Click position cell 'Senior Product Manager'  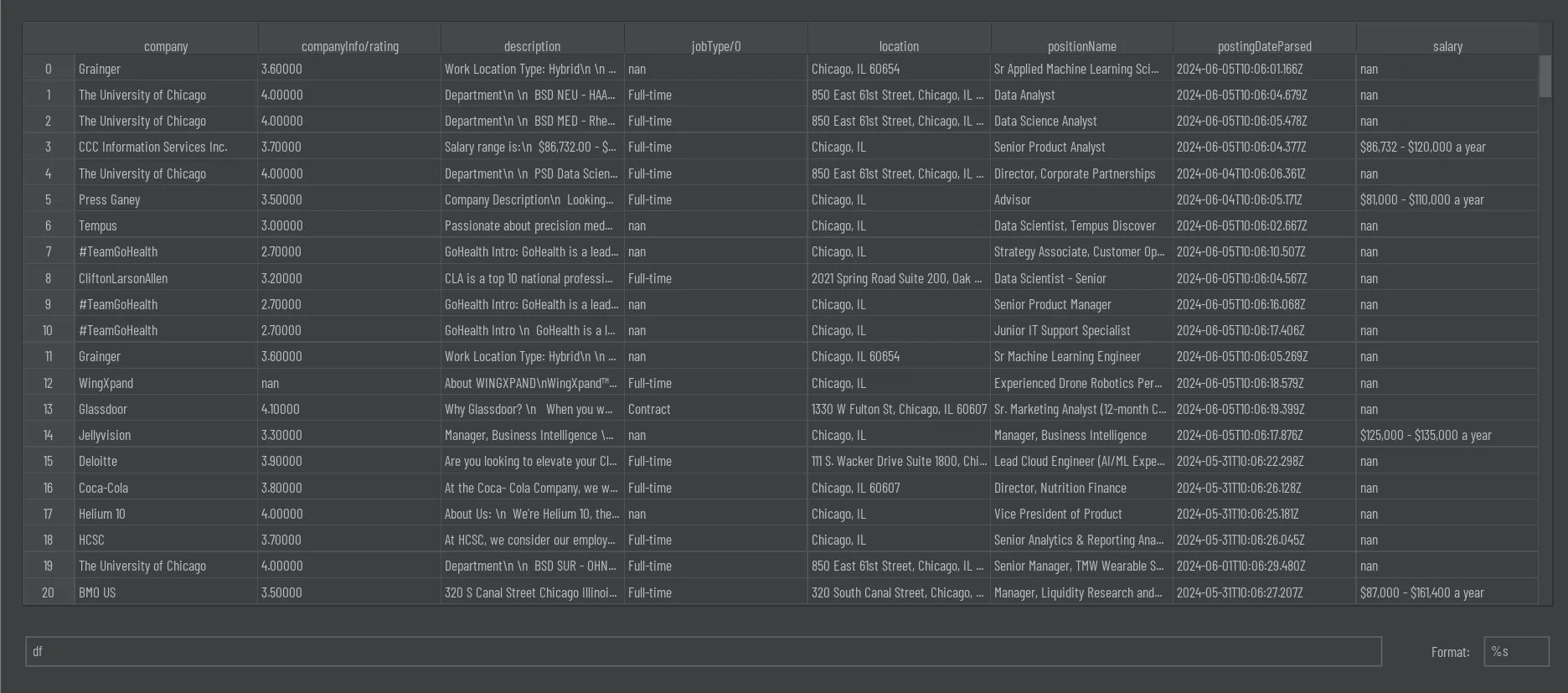click(1081, 304)
